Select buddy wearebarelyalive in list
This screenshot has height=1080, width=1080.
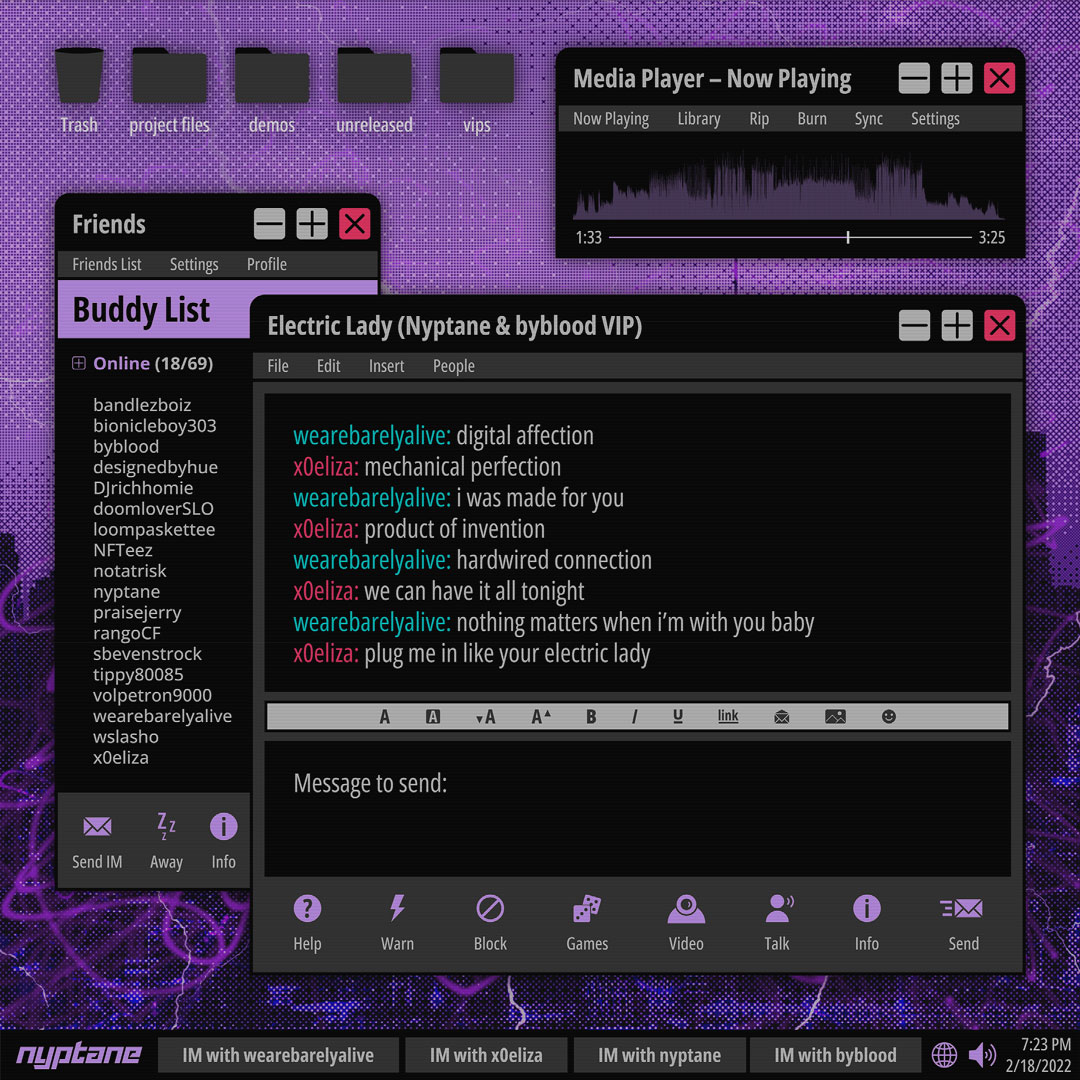163,716
